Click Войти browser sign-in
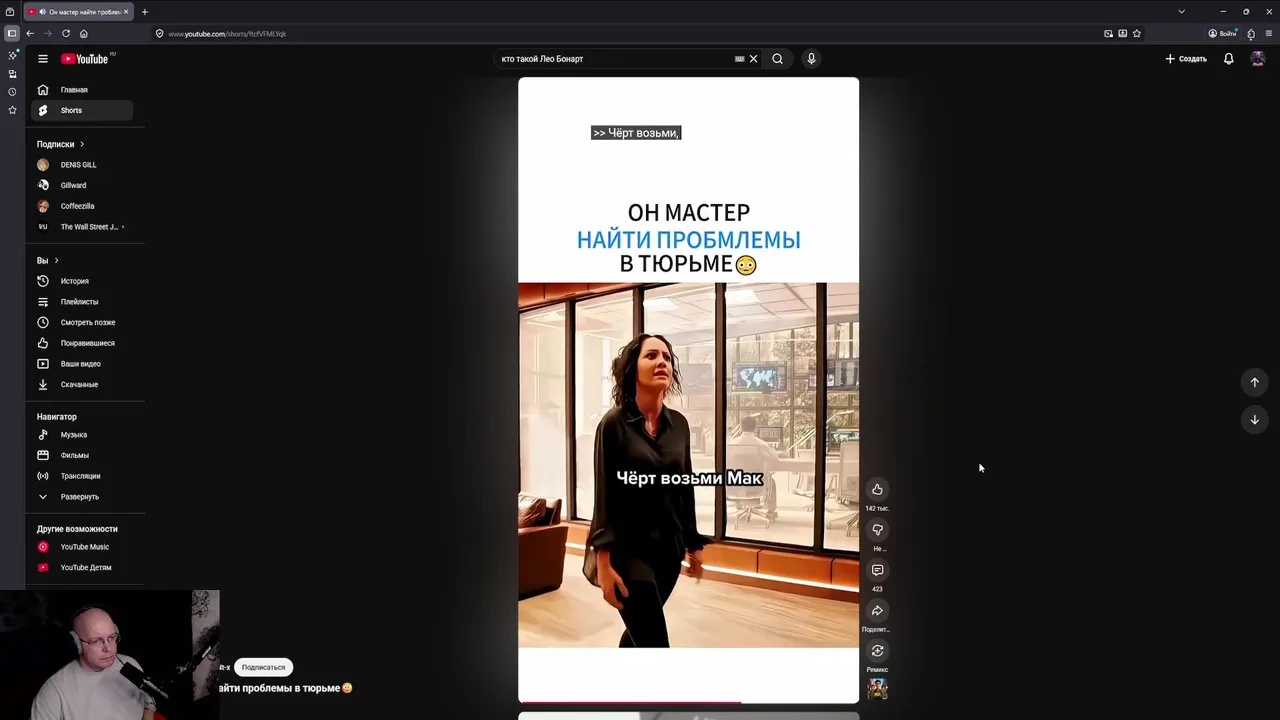 click(1222, 33)
